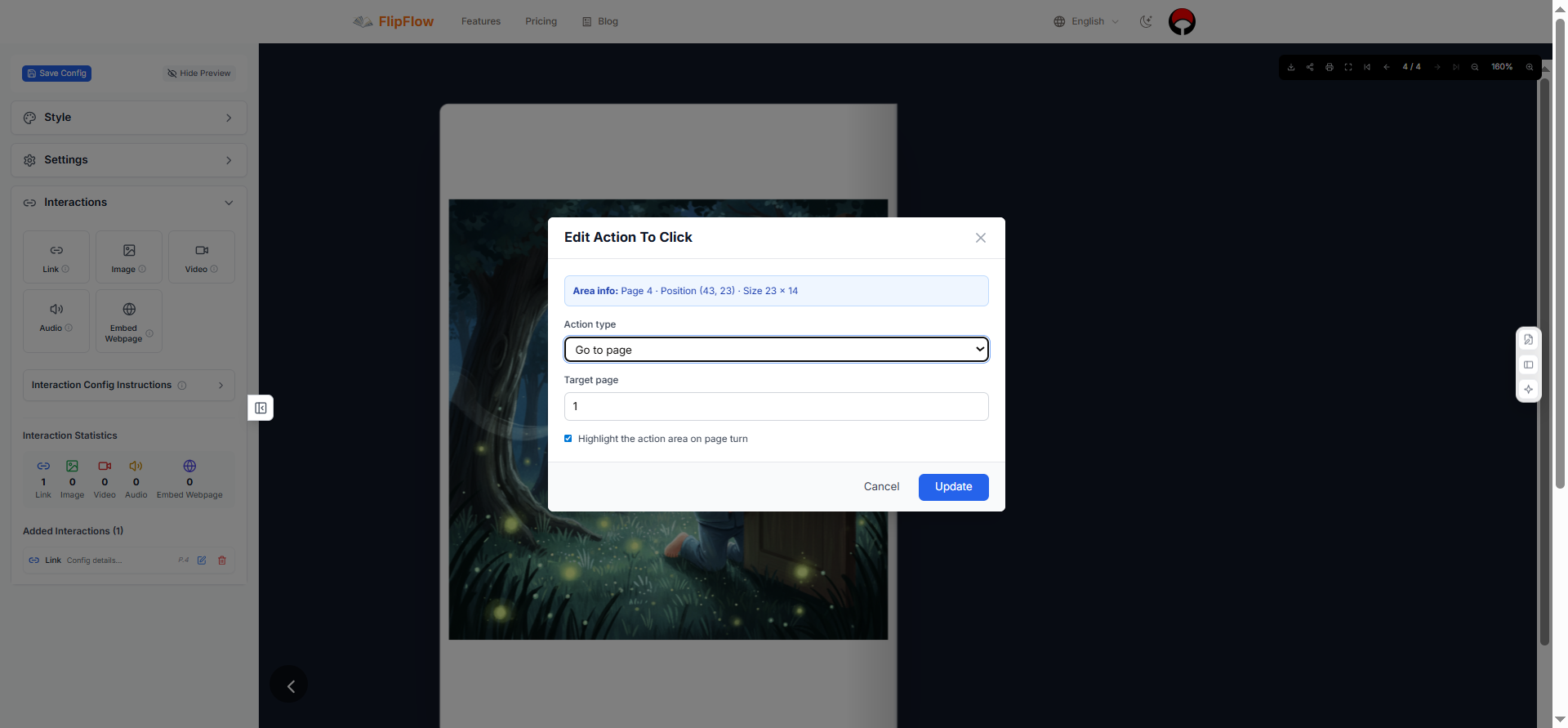The height and width of the screenshot is (728, 1568).
Task: Zoom in on the flipbook preview
Action: pyautogui.click(x=1530, y=67)
